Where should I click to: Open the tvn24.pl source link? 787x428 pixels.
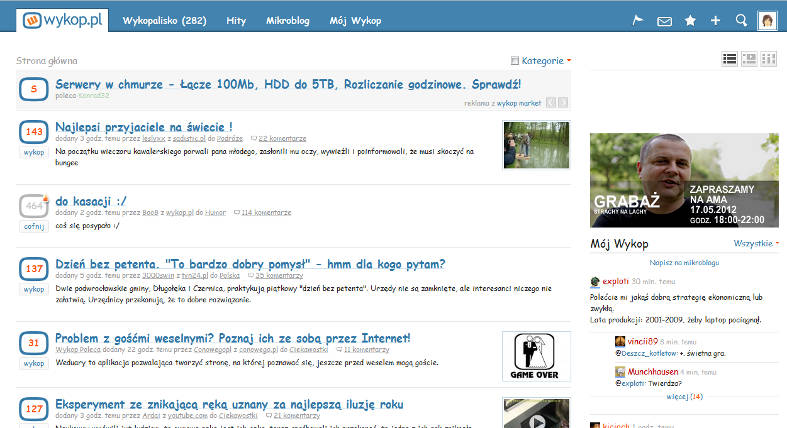click(195, 275)
